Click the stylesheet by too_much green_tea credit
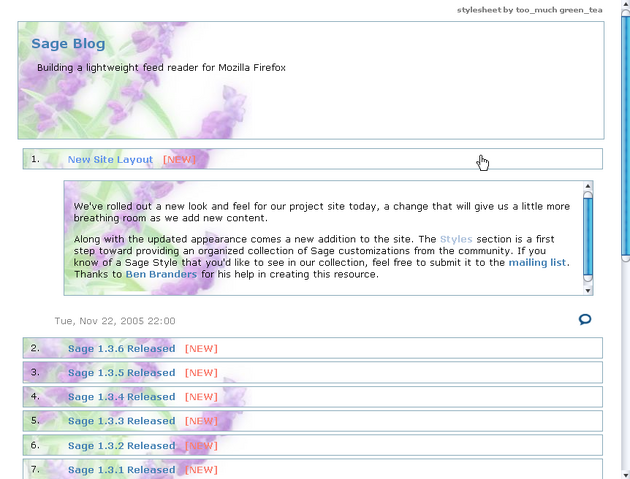The width and height of the screenshot is (630, 479). (530, 10)
